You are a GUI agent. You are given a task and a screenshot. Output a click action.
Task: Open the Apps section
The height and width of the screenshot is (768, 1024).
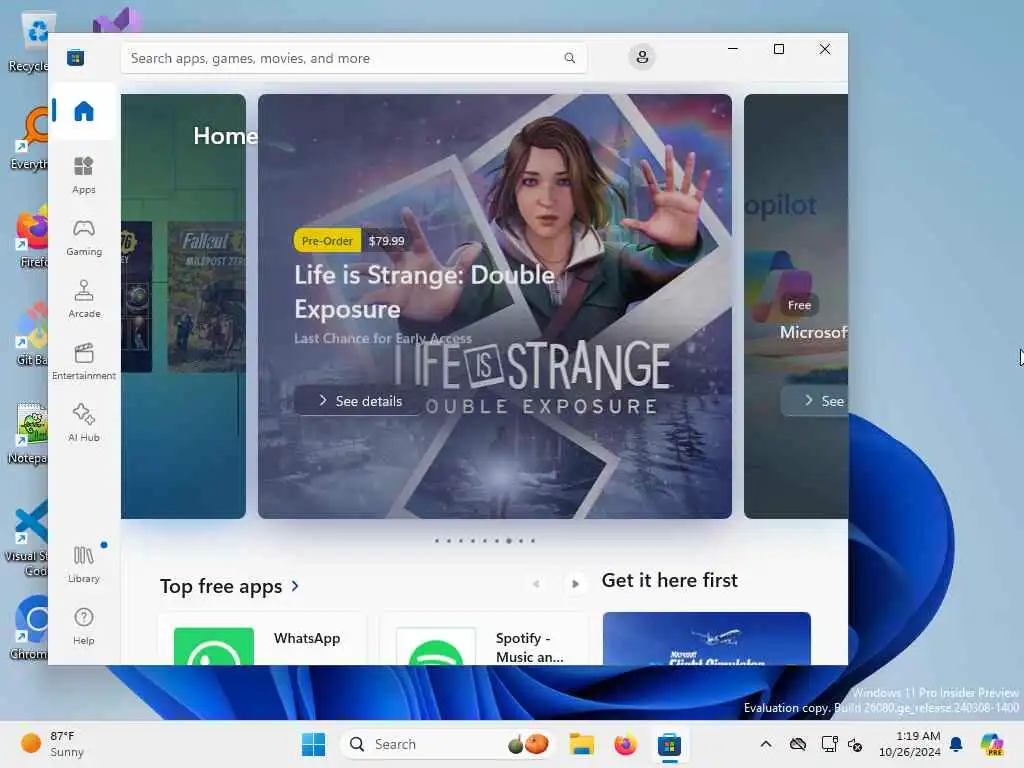(84, 175)
